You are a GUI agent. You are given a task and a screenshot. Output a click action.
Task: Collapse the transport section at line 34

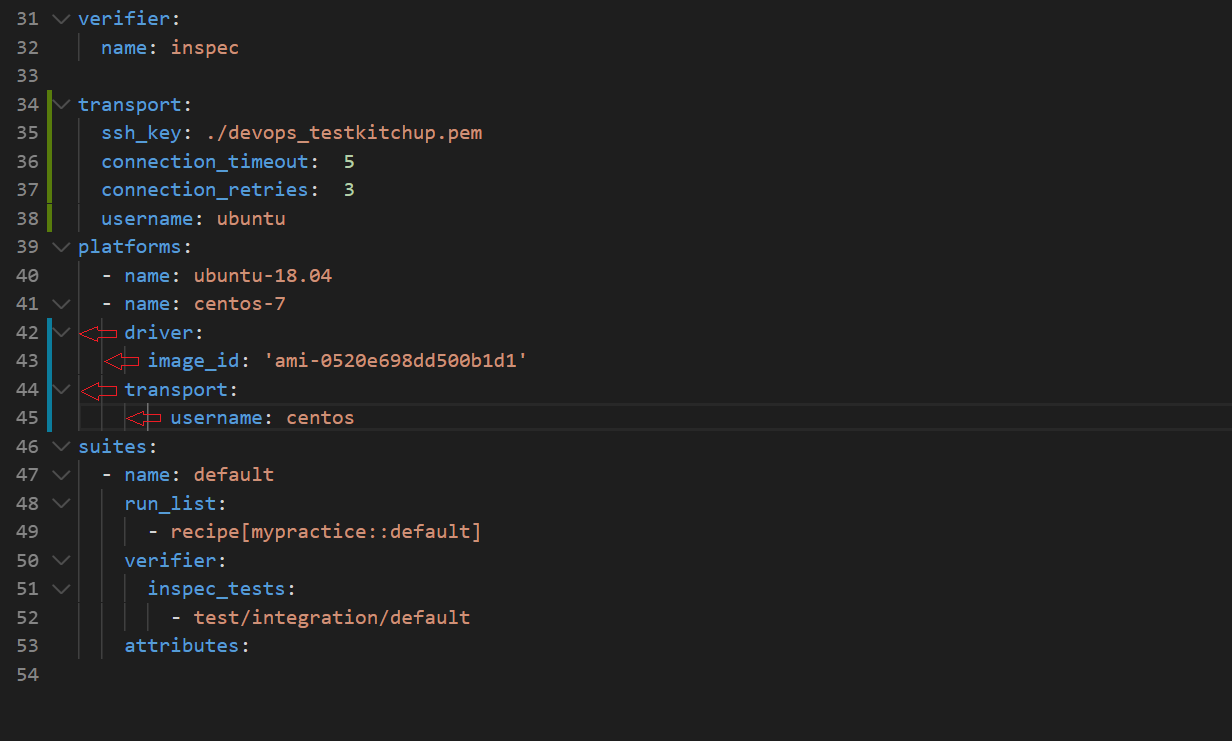pyautogui.click(x=60, y=104)
